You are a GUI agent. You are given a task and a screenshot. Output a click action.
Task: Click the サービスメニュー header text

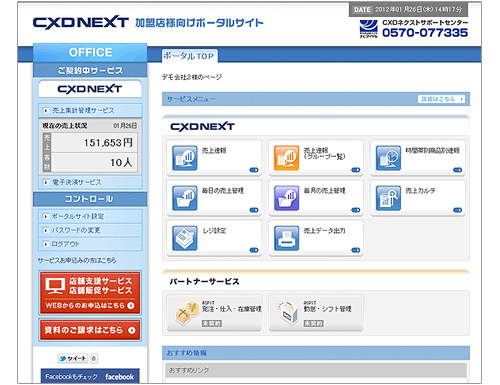[191, 99]
